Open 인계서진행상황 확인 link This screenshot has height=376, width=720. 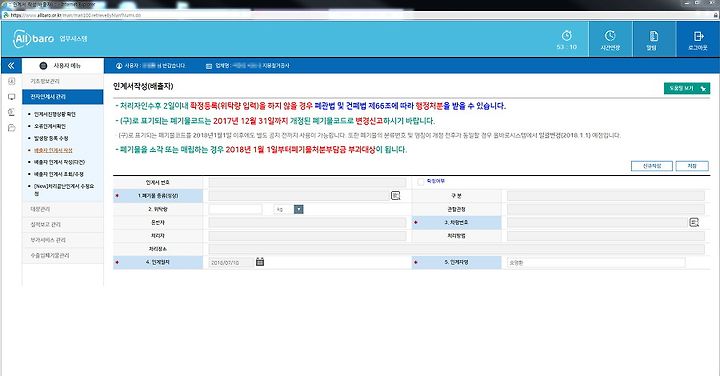[55, 114]
